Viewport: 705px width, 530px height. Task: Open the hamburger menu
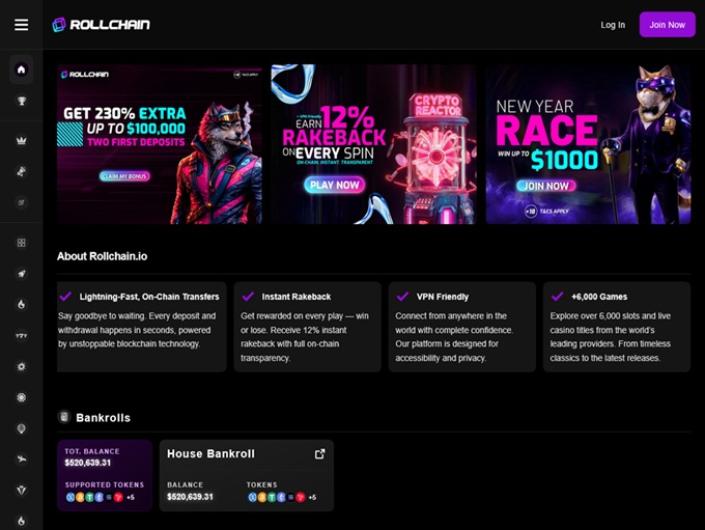tap(21, 25)
